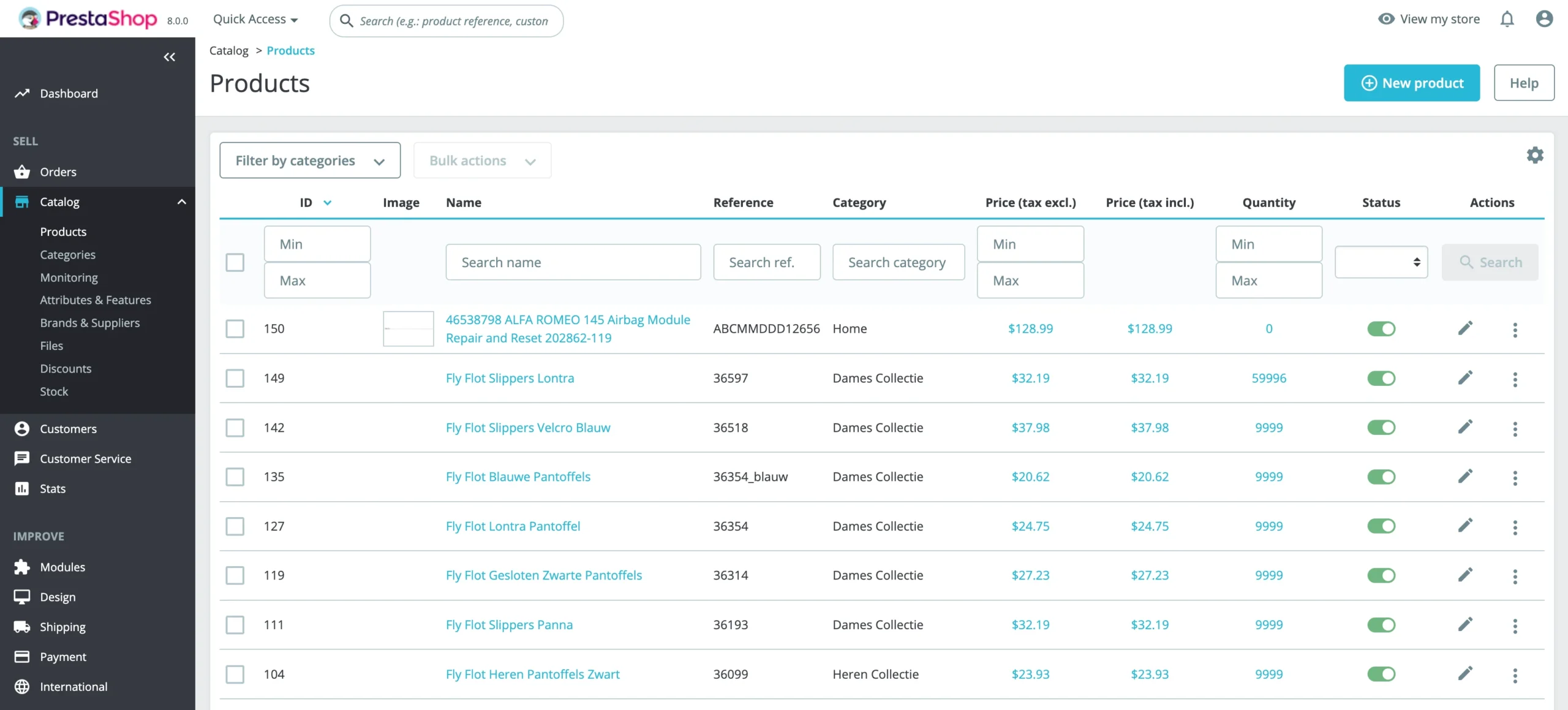Open Modules in the sidebar

(x=62, y=567)
